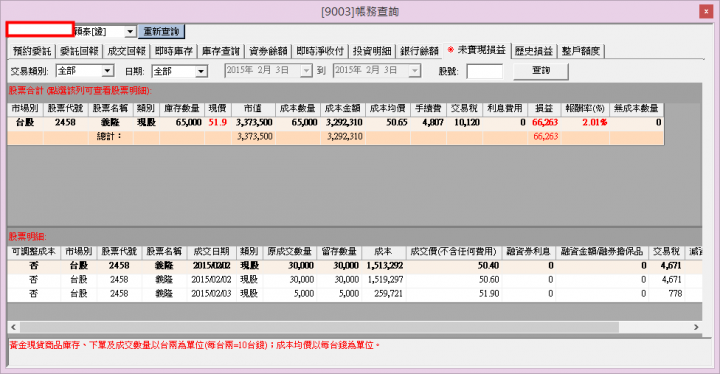
Task: Open the 成交回報 tab
Action: 126,51
